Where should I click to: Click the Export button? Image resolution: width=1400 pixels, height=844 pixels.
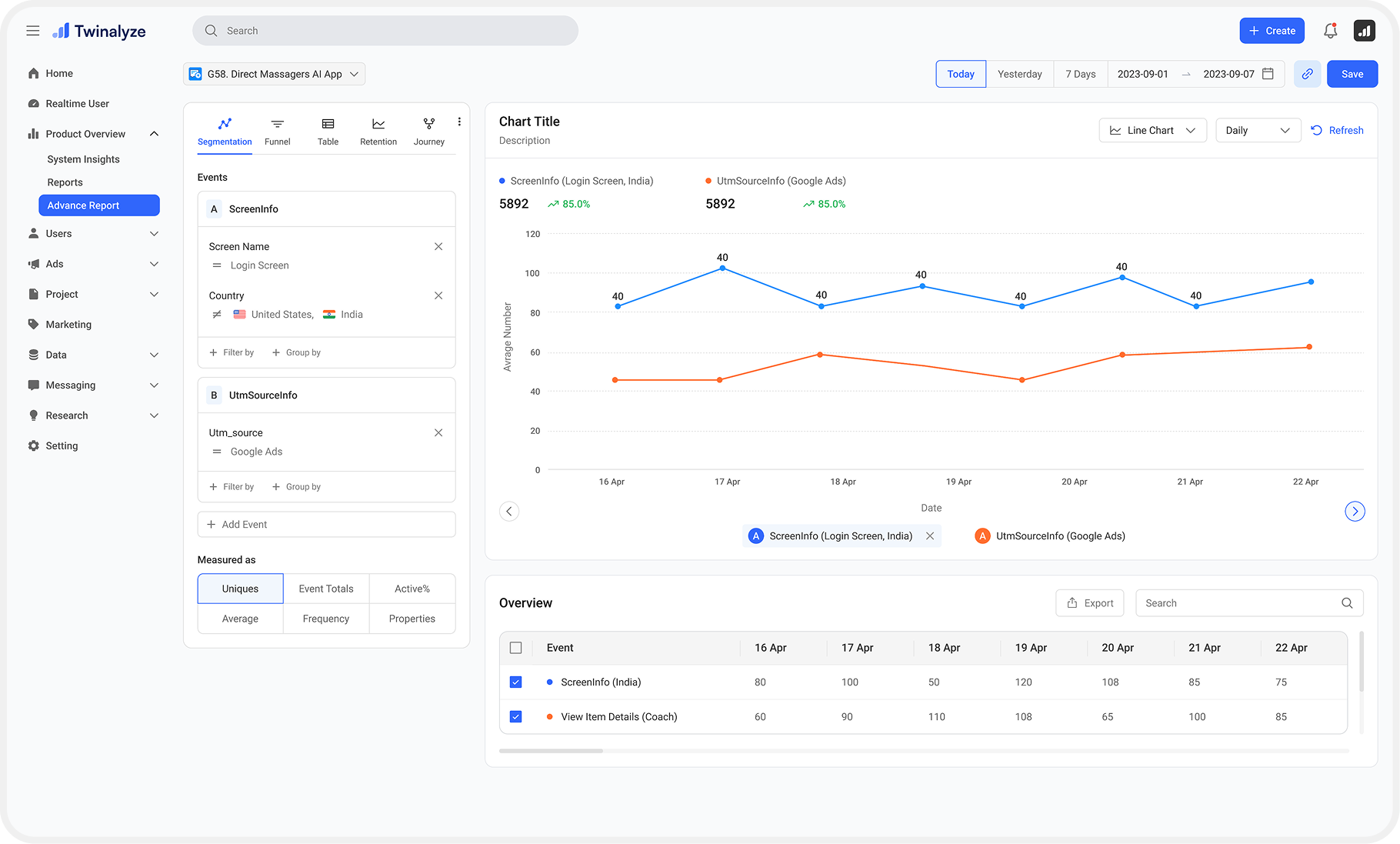1090,603
